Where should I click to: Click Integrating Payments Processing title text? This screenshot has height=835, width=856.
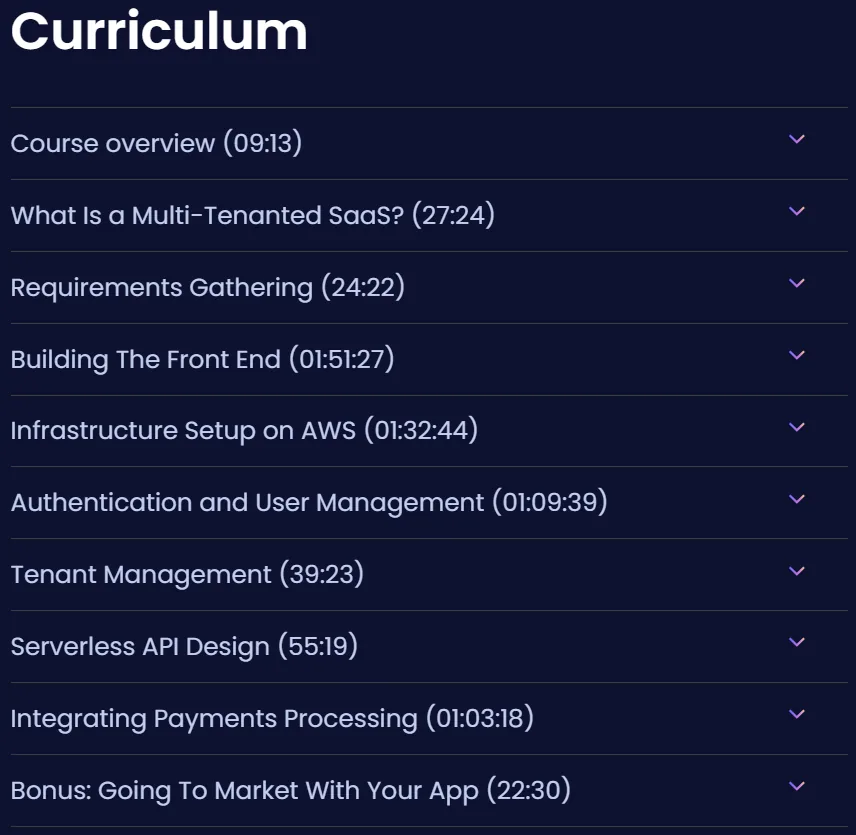(x=272, y=719)
